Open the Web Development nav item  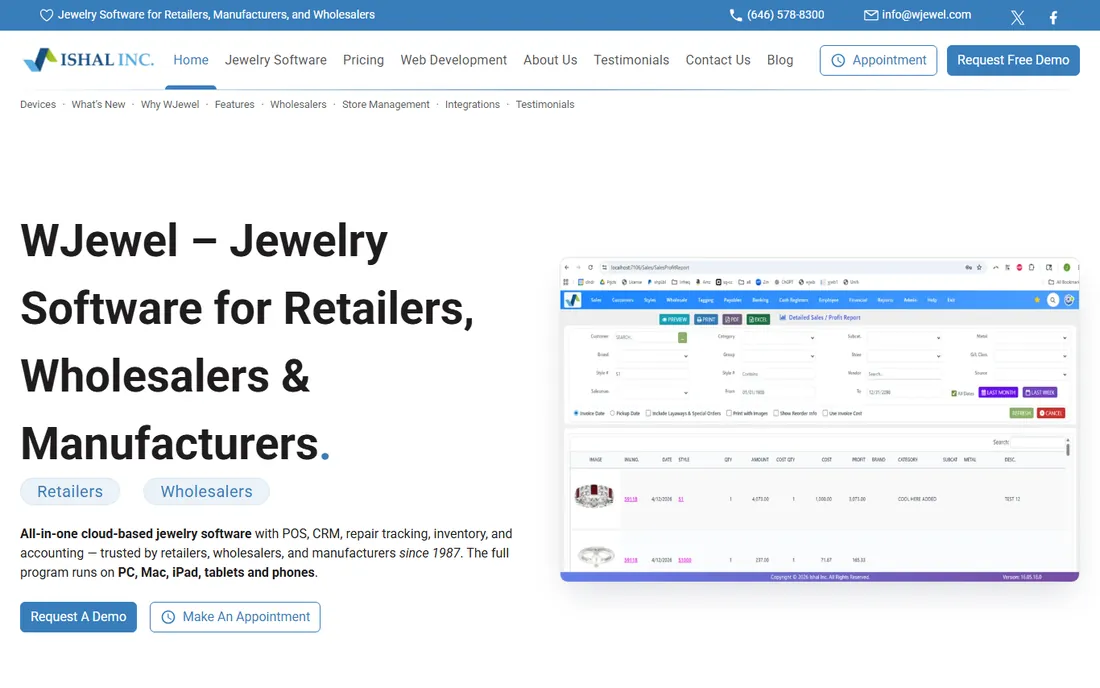point(453,60)
